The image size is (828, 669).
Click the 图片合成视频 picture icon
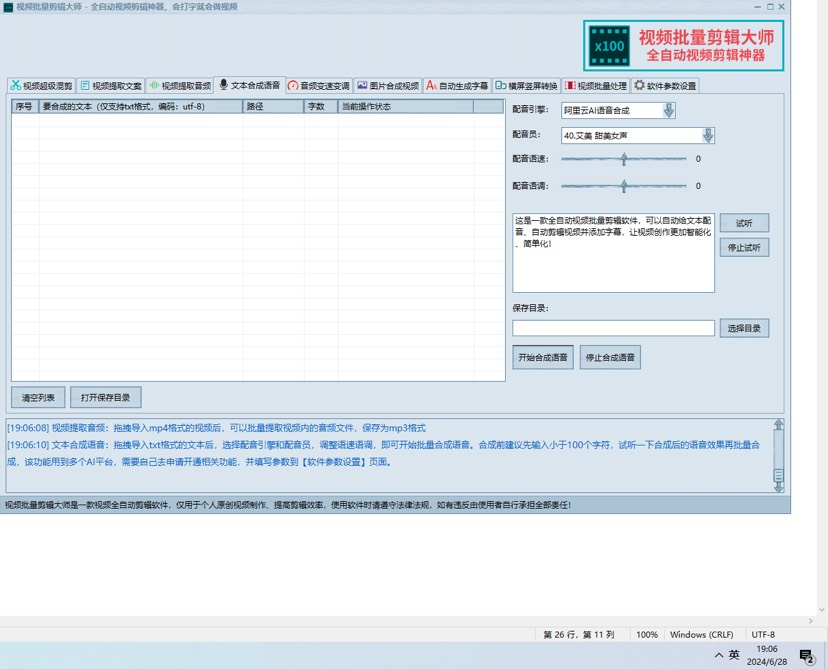(x=362, y=86)
